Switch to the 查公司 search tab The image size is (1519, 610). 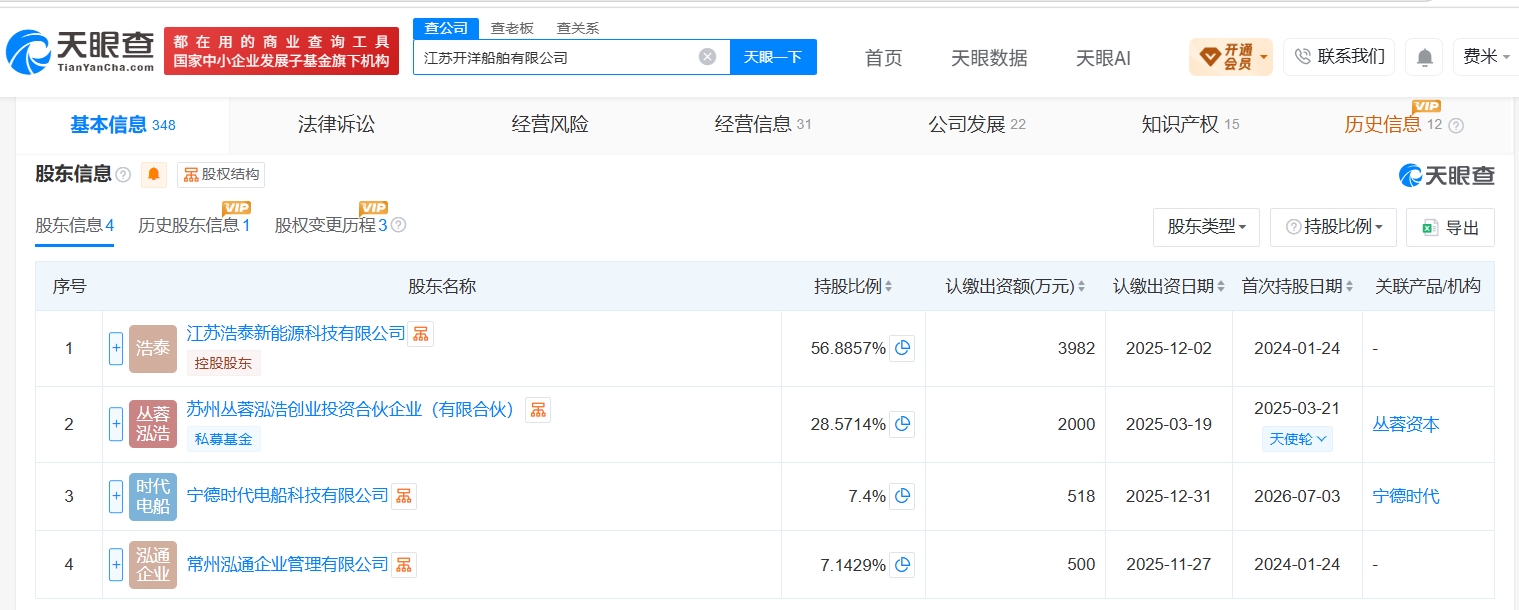tap(446, 28)
